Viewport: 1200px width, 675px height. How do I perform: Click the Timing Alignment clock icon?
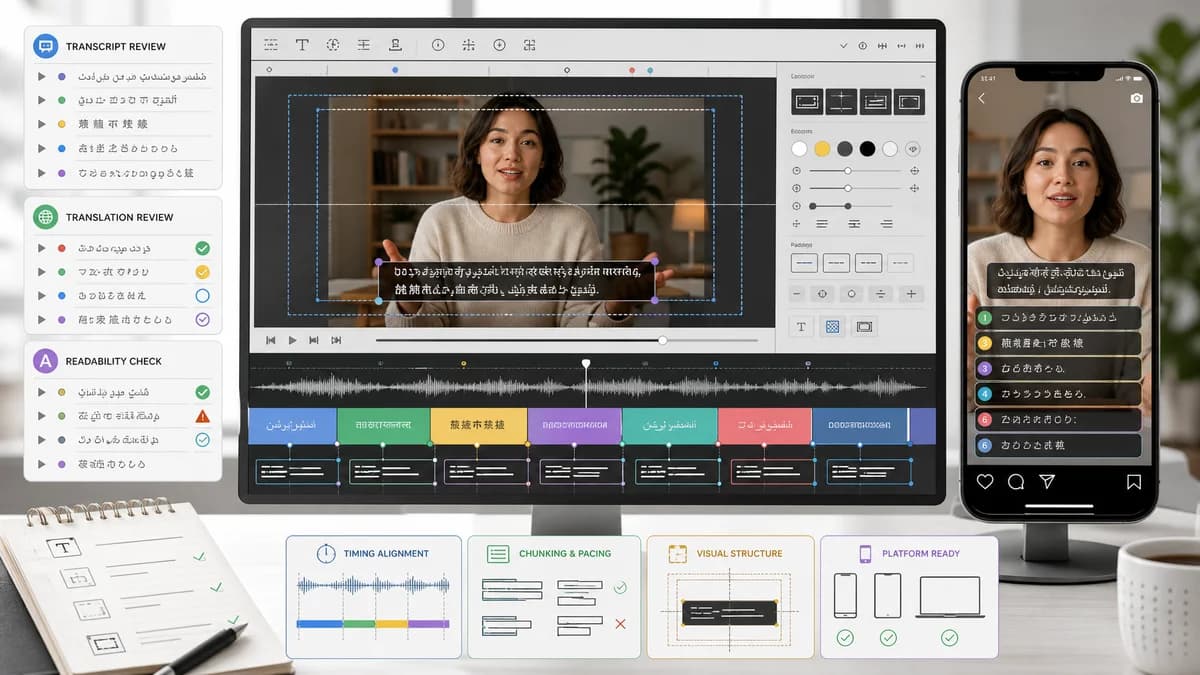[326, 553]
